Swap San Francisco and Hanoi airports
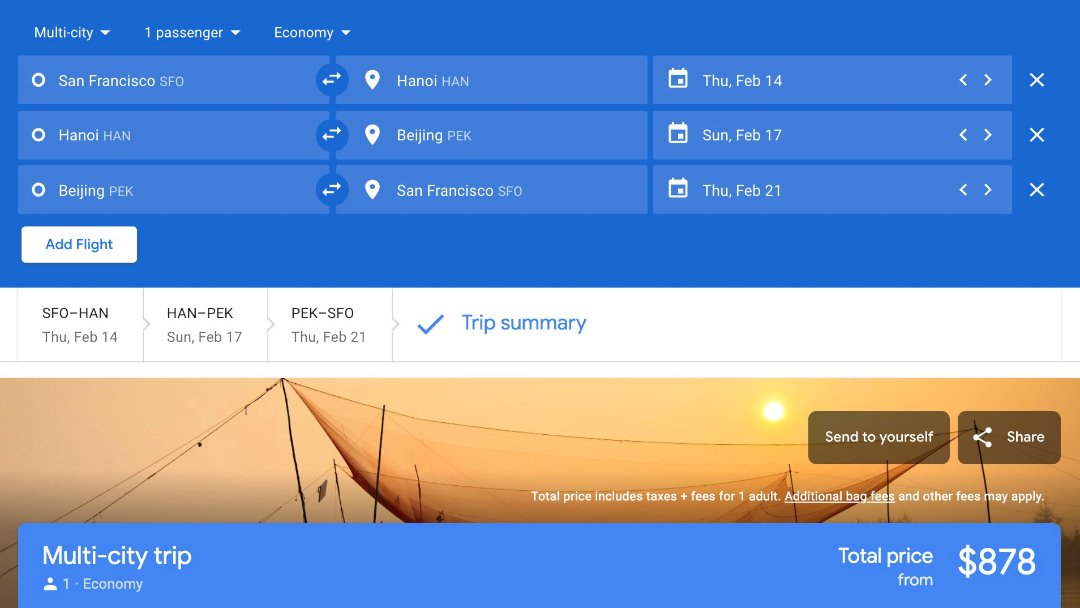Image resolution: width=1080 pixels, height=608 pixels. (x=332, y=80)
